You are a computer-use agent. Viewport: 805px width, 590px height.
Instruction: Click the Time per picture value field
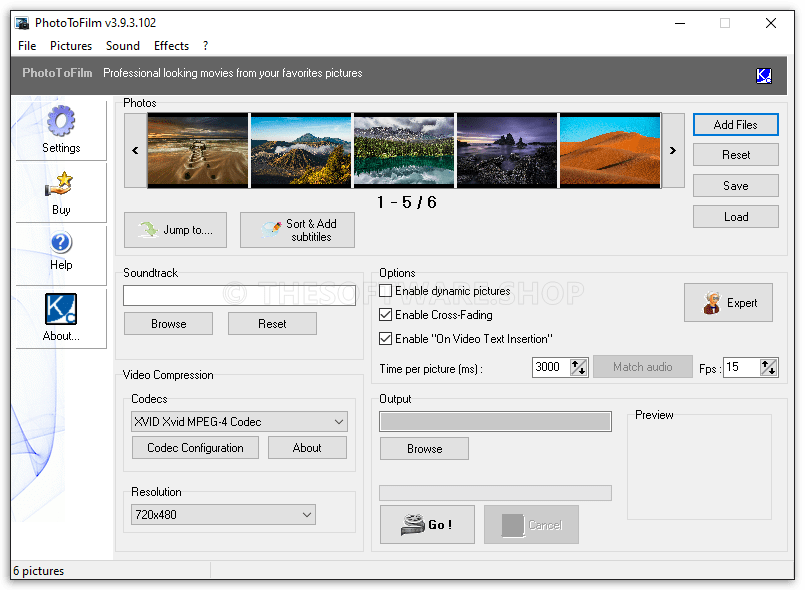coord(551,367)
